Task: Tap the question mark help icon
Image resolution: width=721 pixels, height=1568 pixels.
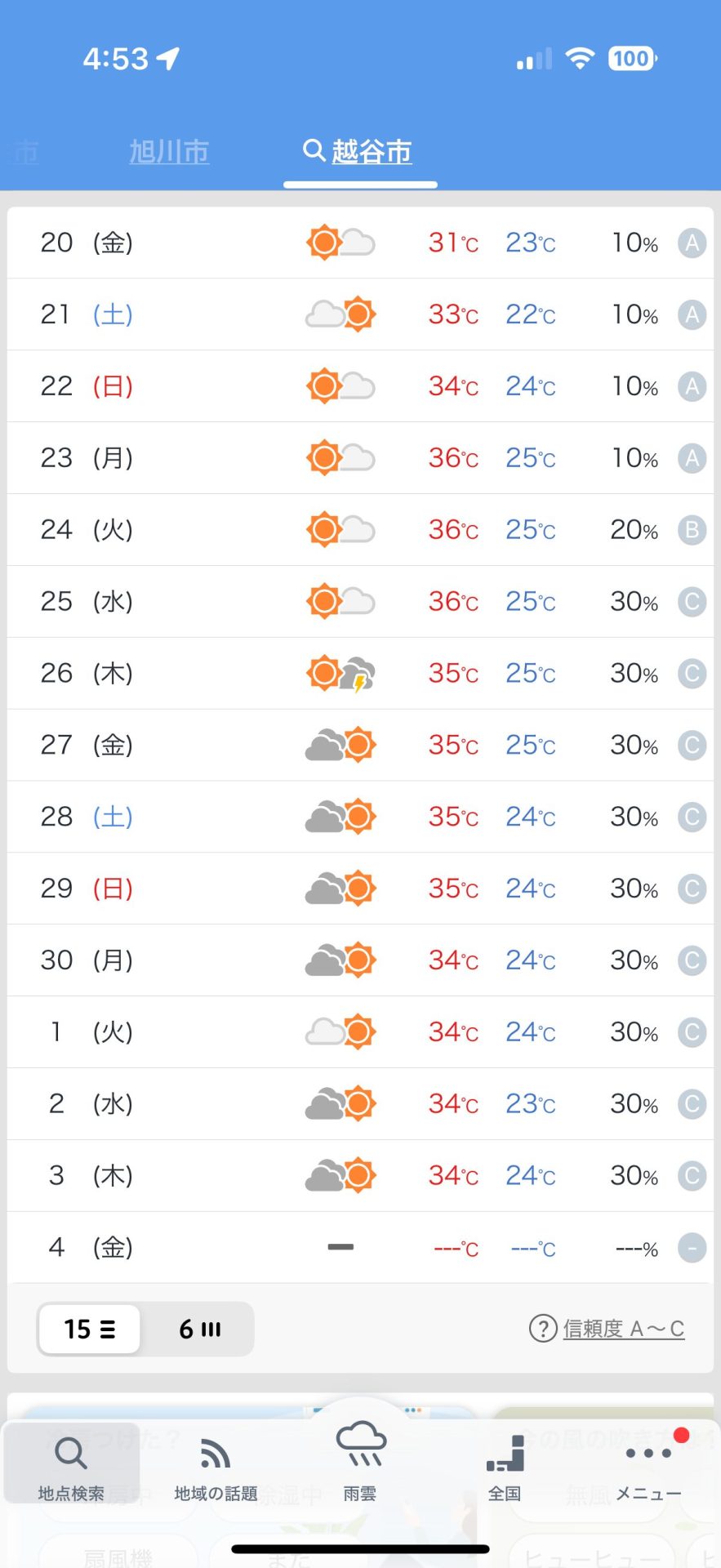Action: [x=543, y=1329]
